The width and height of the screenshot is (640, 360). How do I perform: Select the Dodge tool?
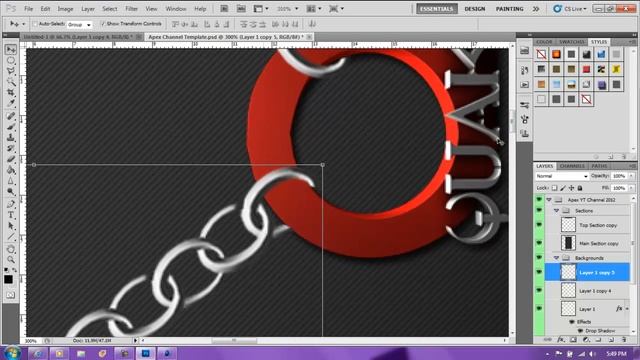(x=11, y=192)
